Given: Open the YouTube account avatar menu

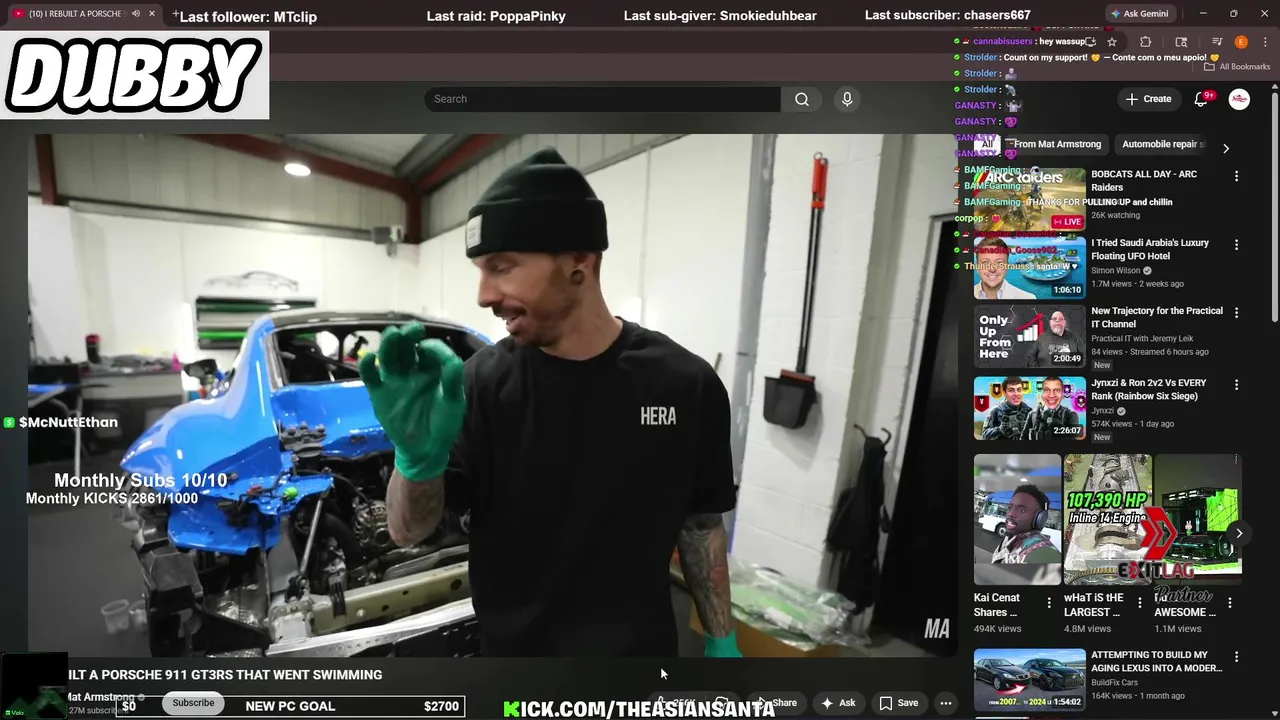Looking at the screenshot, I should point(1239,99).
